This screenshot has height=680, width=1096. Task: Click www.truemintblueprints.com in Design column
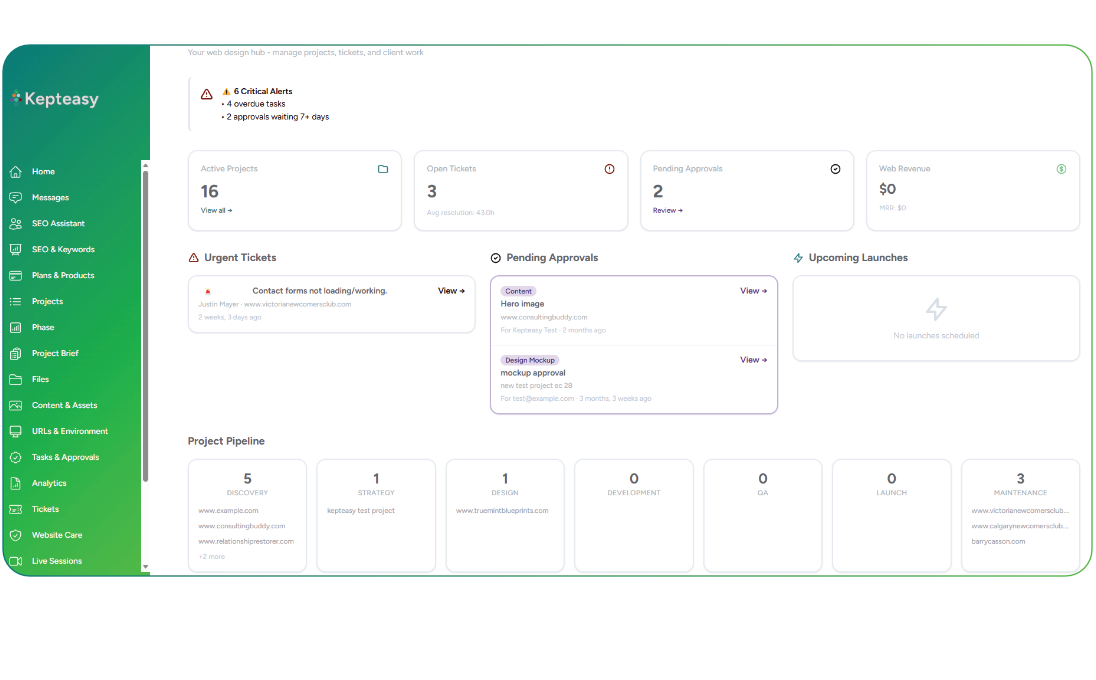502,511
